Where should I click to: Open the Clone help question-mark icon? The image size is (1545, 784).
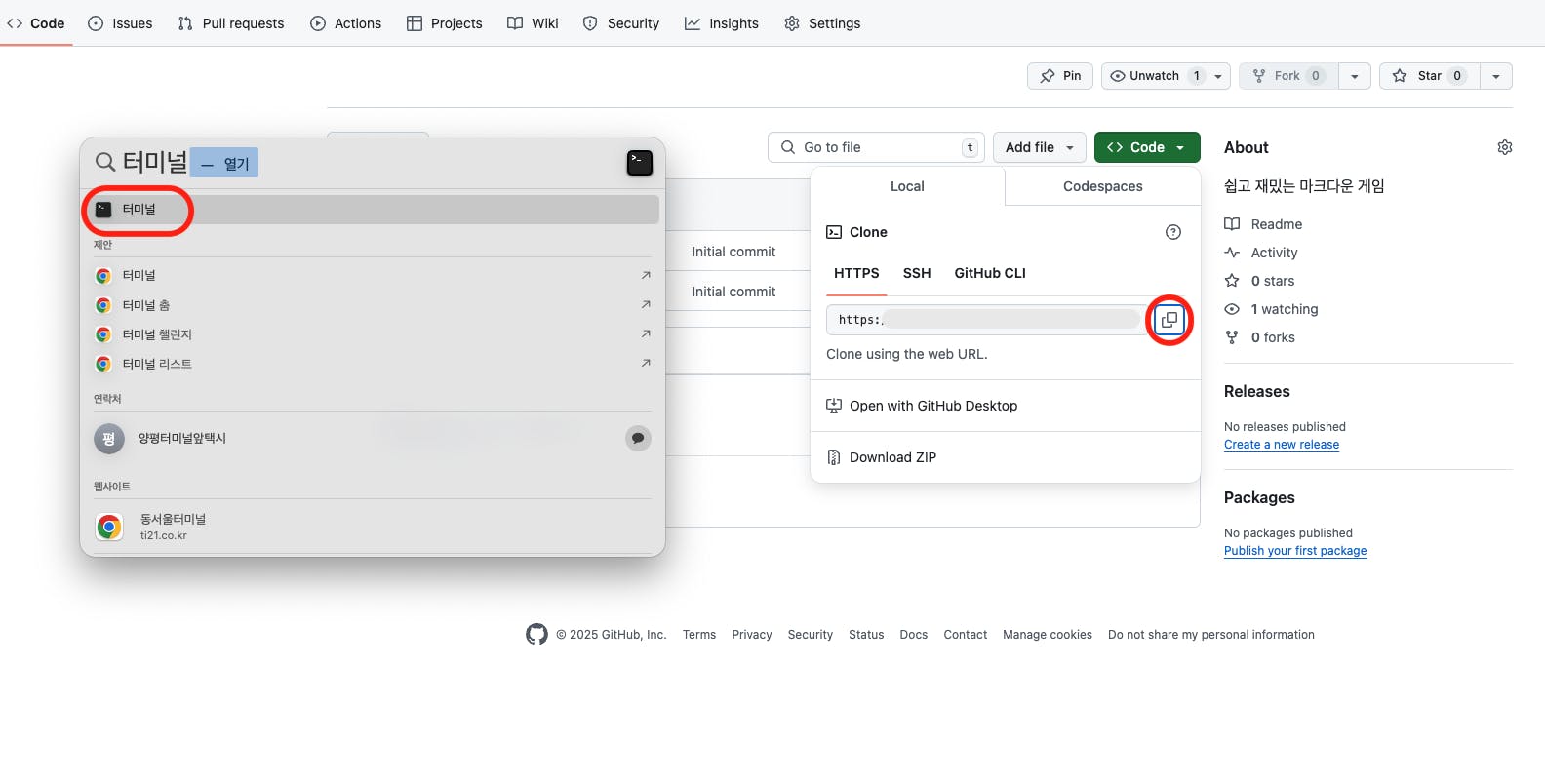point(1173,232)
